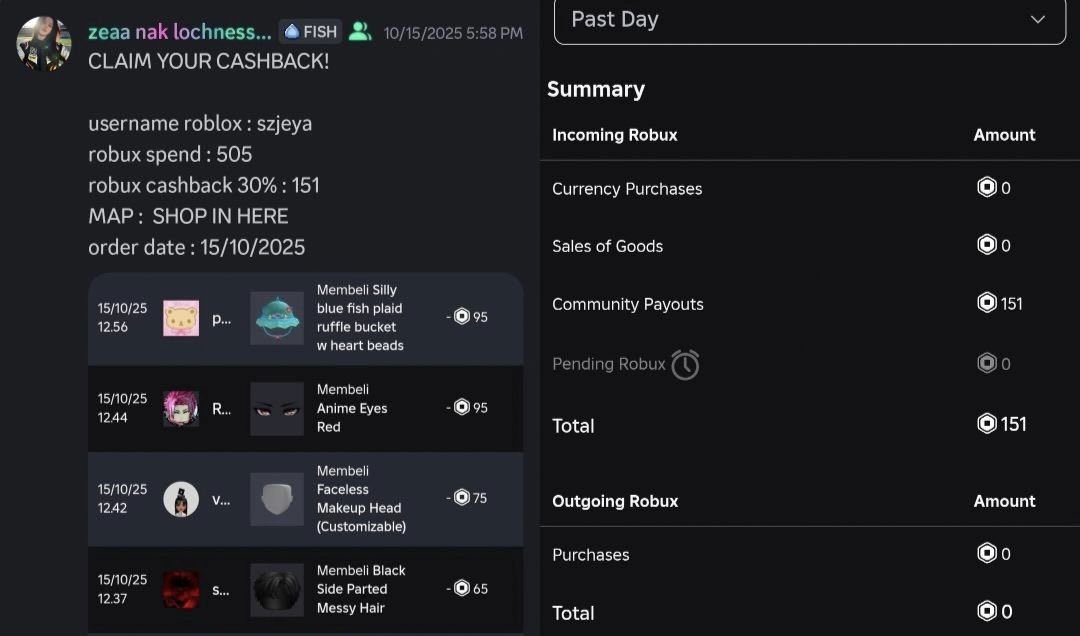Open the Anime Eyes Red item thumbnail

[x=277, y=409]
